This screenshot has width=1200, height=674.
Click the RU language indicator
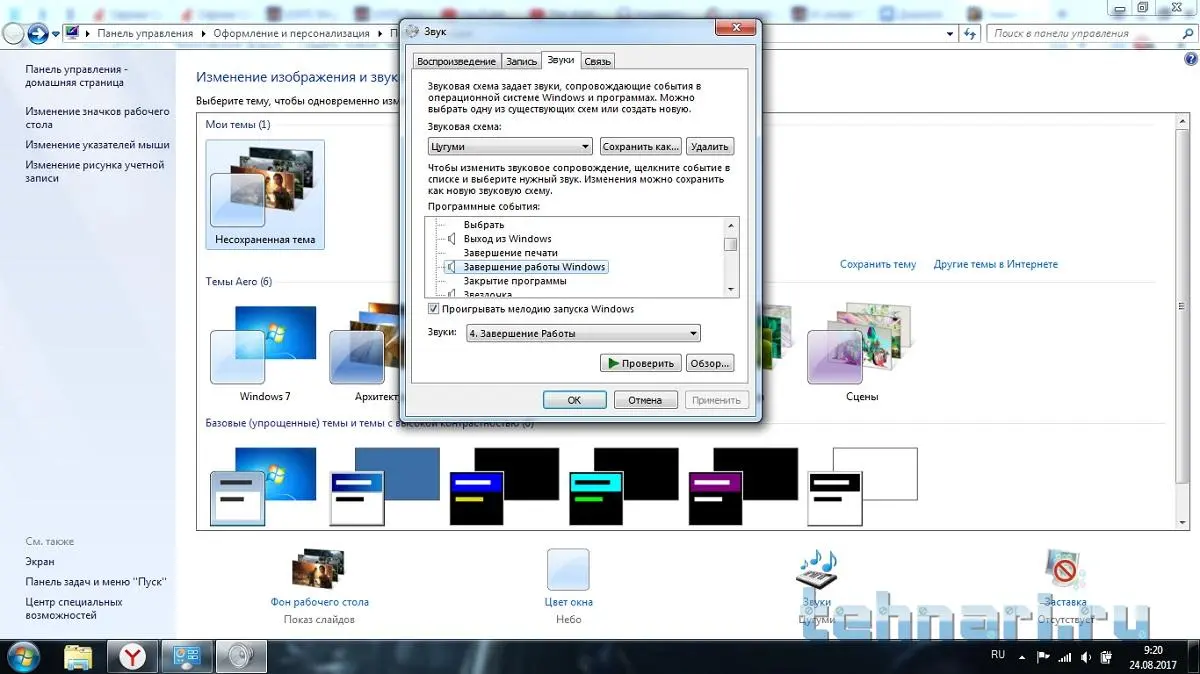[x=997, y=655]
